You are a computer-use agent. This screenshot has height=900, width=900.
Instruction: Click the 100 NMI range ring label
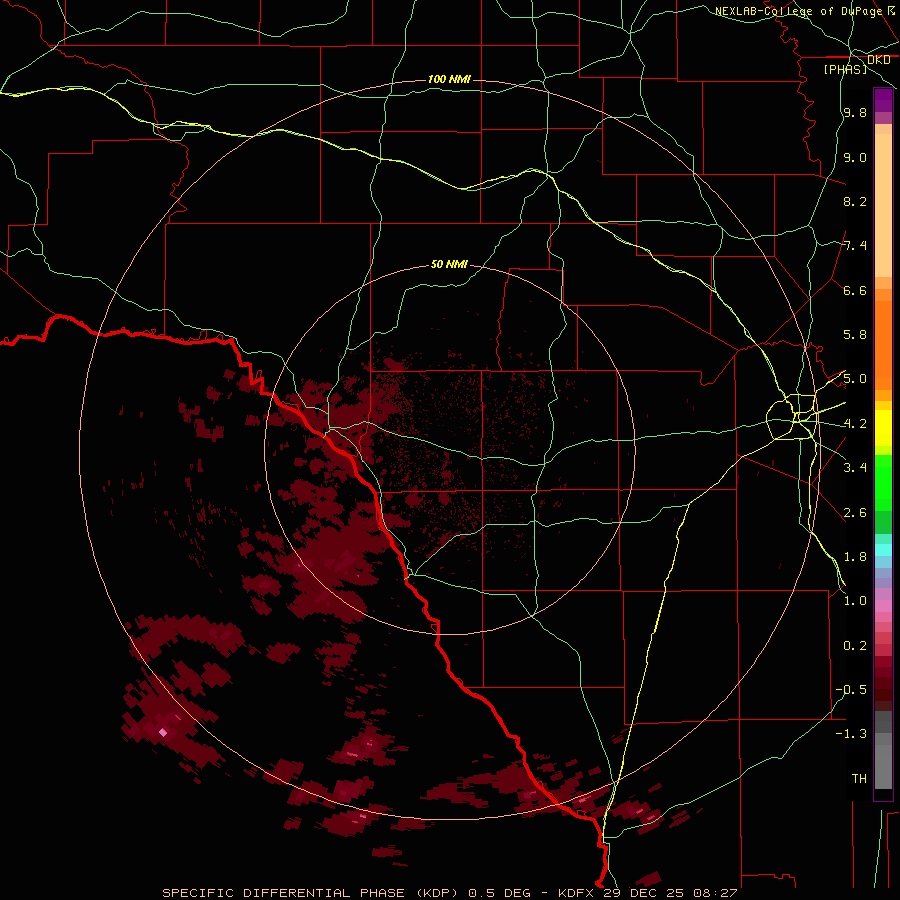point(449,79)
